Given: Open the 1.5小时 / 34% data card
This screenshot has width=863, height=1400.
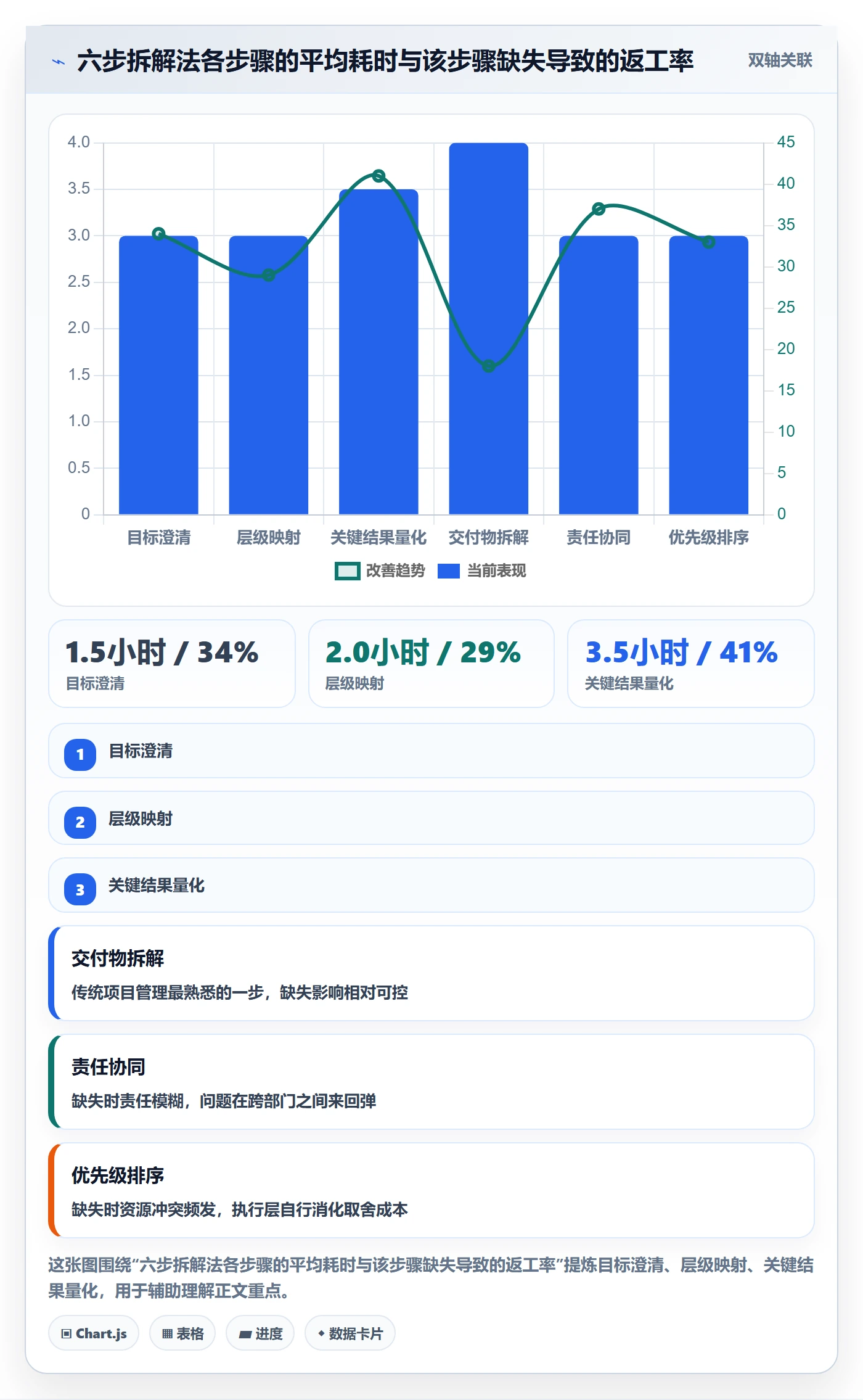Looking at the screenshot, I should (x=172, y=664).
